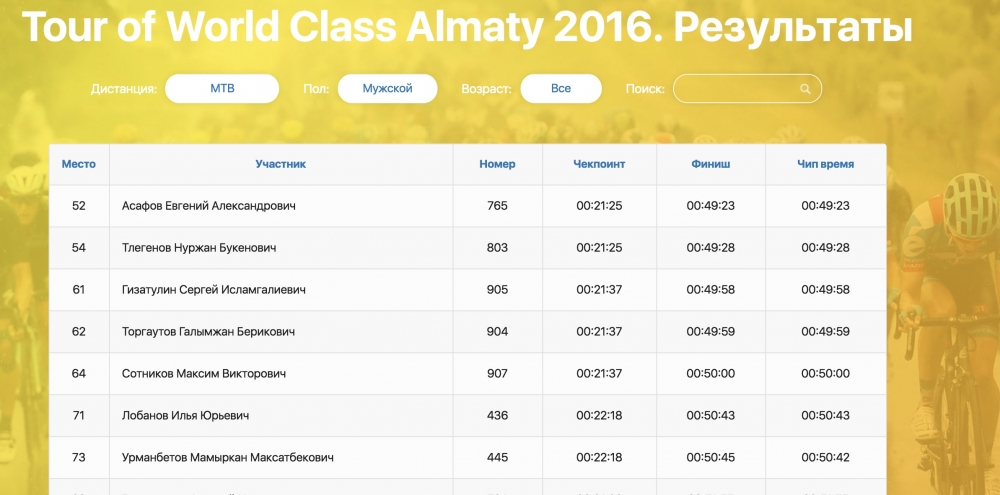
Task: Select participant Тлегенов Нуржан Букенович
Action: point(199,248)
